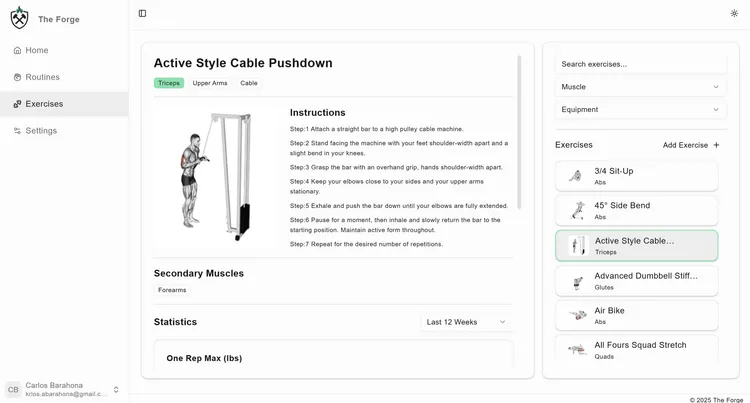Image resolution: width=750 pixels, height=403 pixels.
Task: Click the Triceps muscle tag
Action: (x=169, y=83)
